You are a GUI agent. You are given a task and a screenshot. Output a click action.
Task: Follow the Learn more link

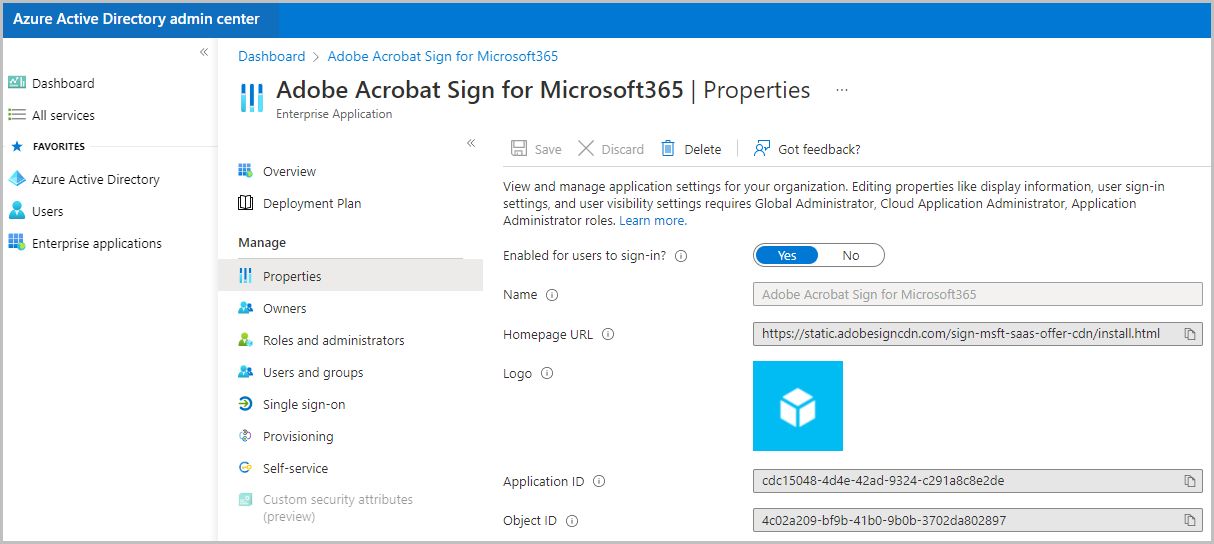click(x=652, y=220)
